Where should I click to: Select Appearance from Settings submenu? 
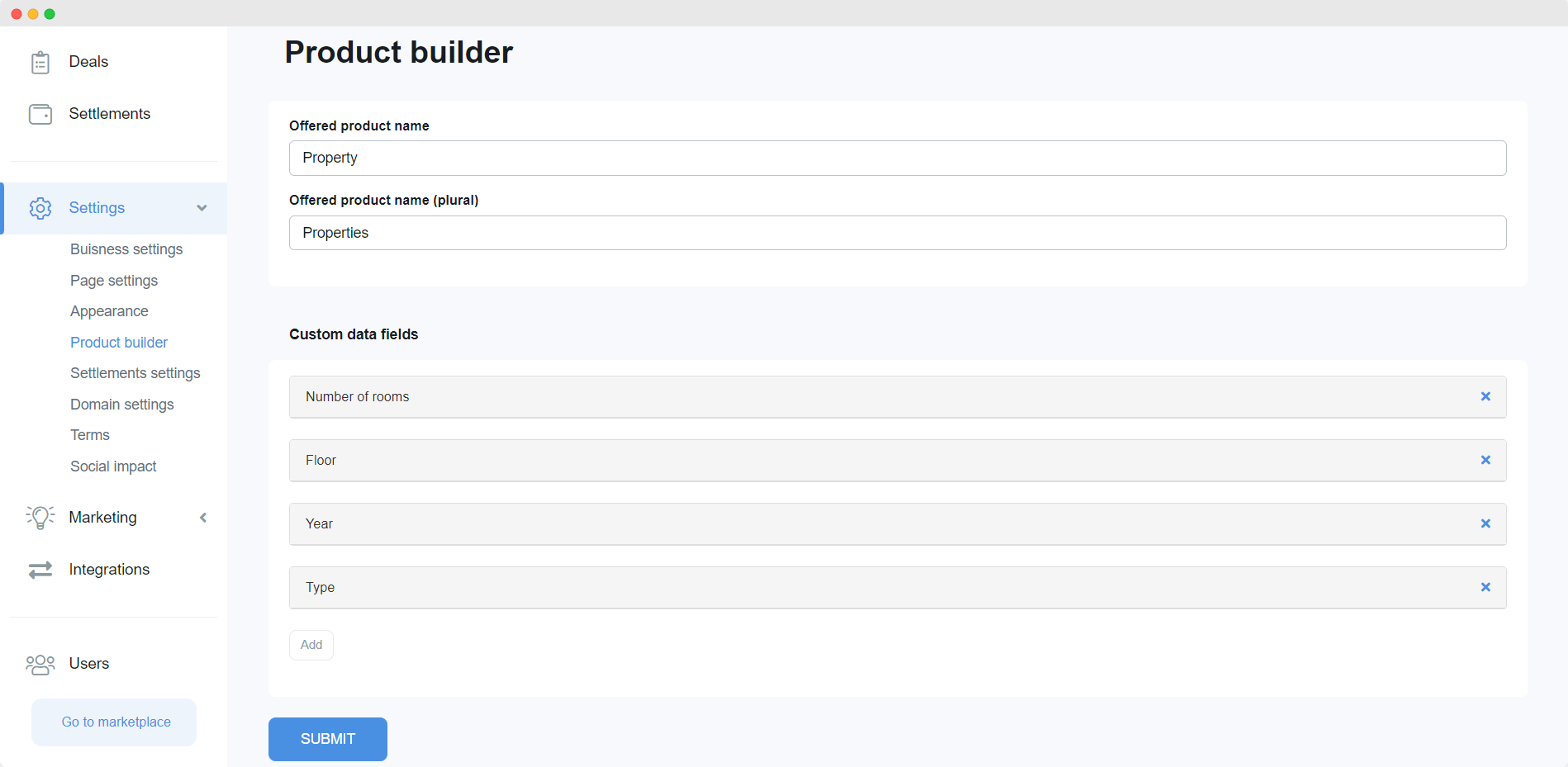pos(109,311)
